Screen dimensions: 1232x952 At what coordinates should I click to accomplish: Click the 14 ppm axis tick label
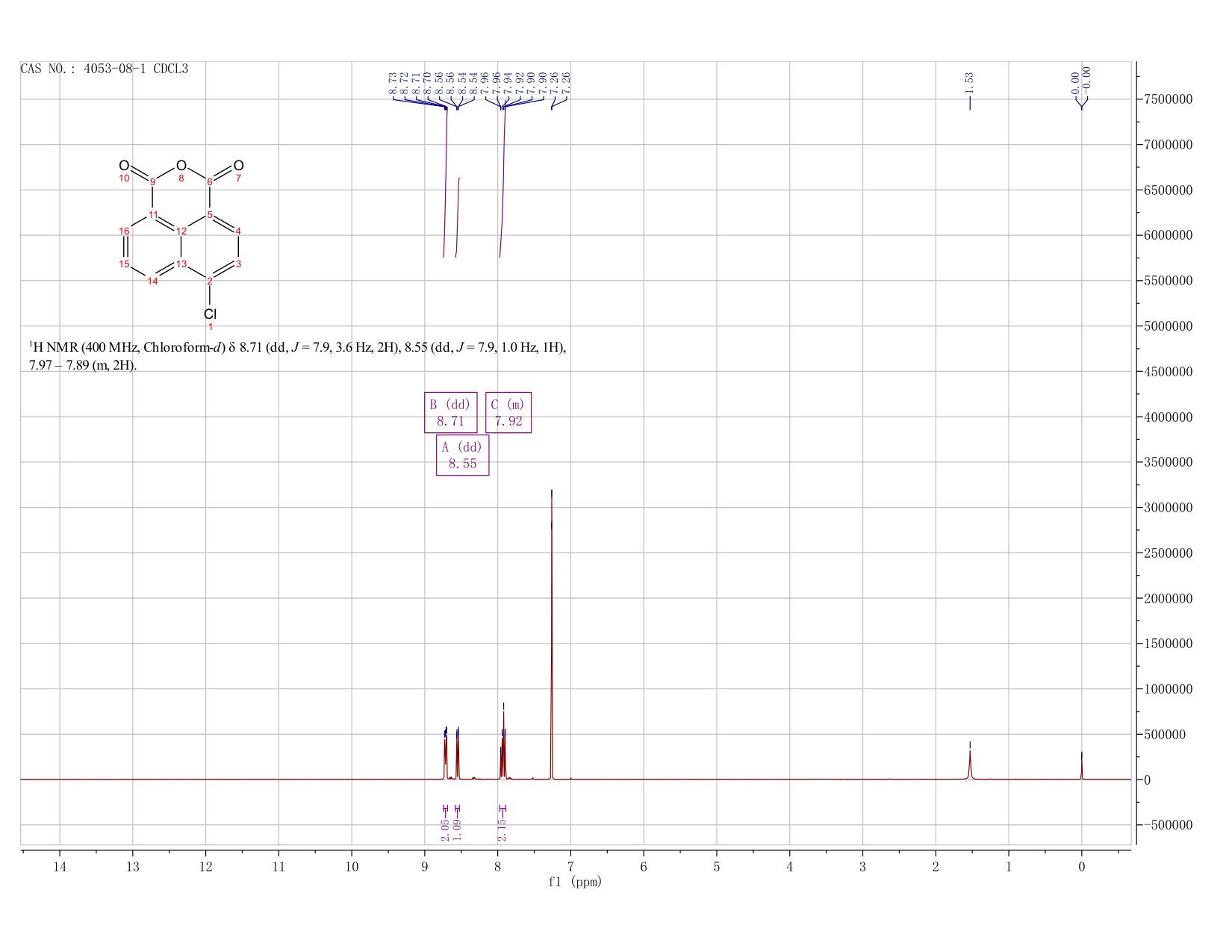tap(60, 867)
